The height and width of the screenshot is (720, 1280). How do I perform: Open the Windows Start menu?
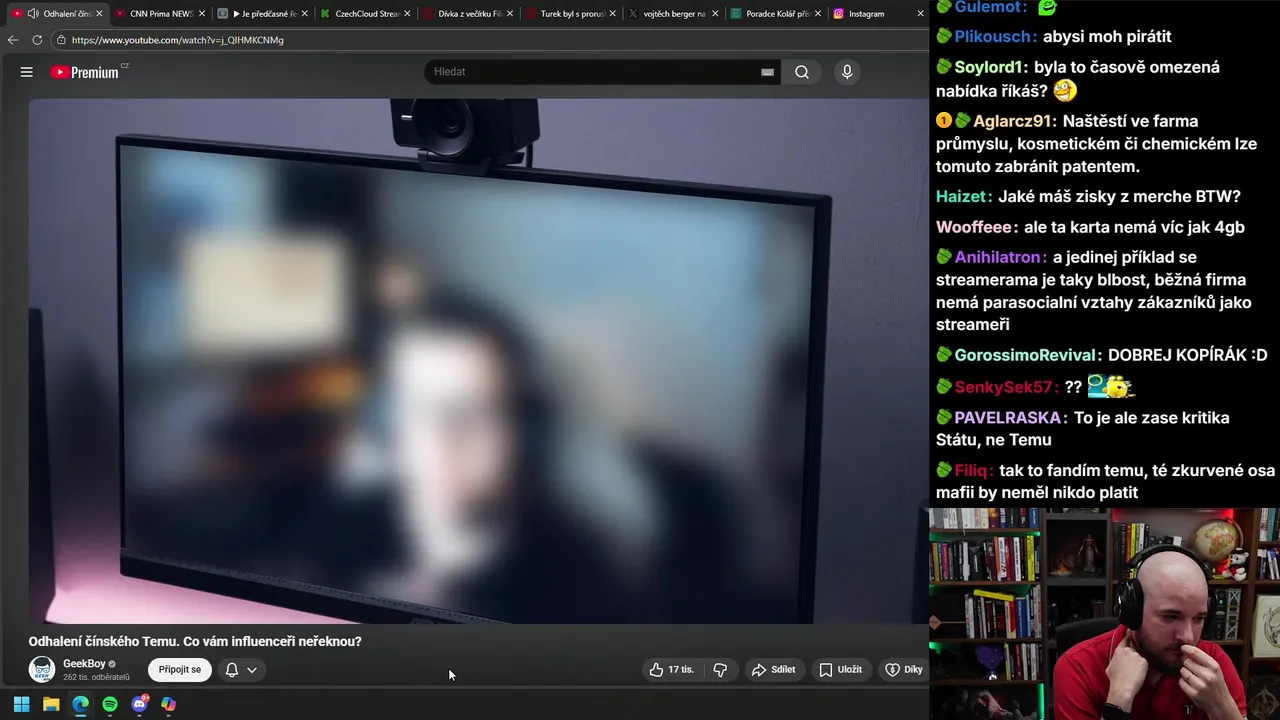[21, 704]
